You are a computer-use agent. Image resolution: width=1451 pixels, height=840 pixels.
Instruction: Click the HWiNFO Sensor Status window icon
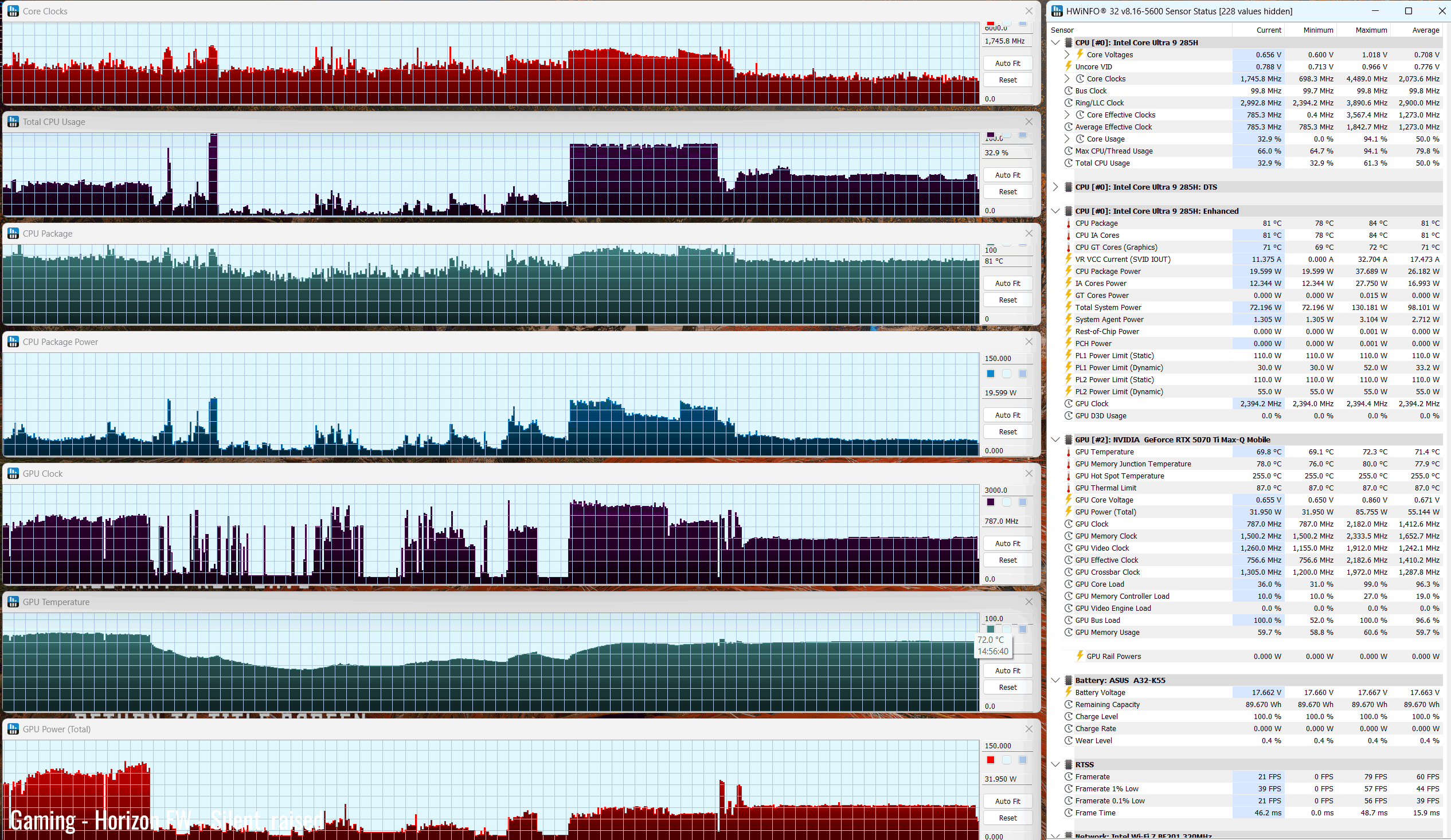[x=1057, y=11]
